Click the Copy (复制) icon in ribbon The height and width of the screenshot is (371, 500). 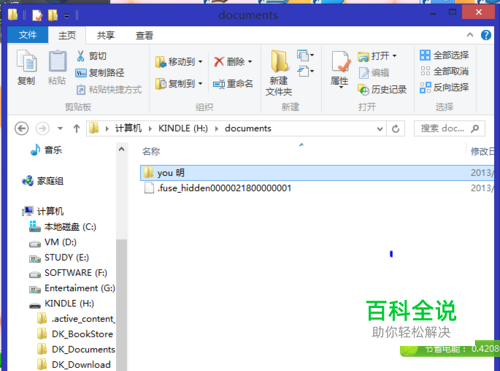[x=26, y=68]
